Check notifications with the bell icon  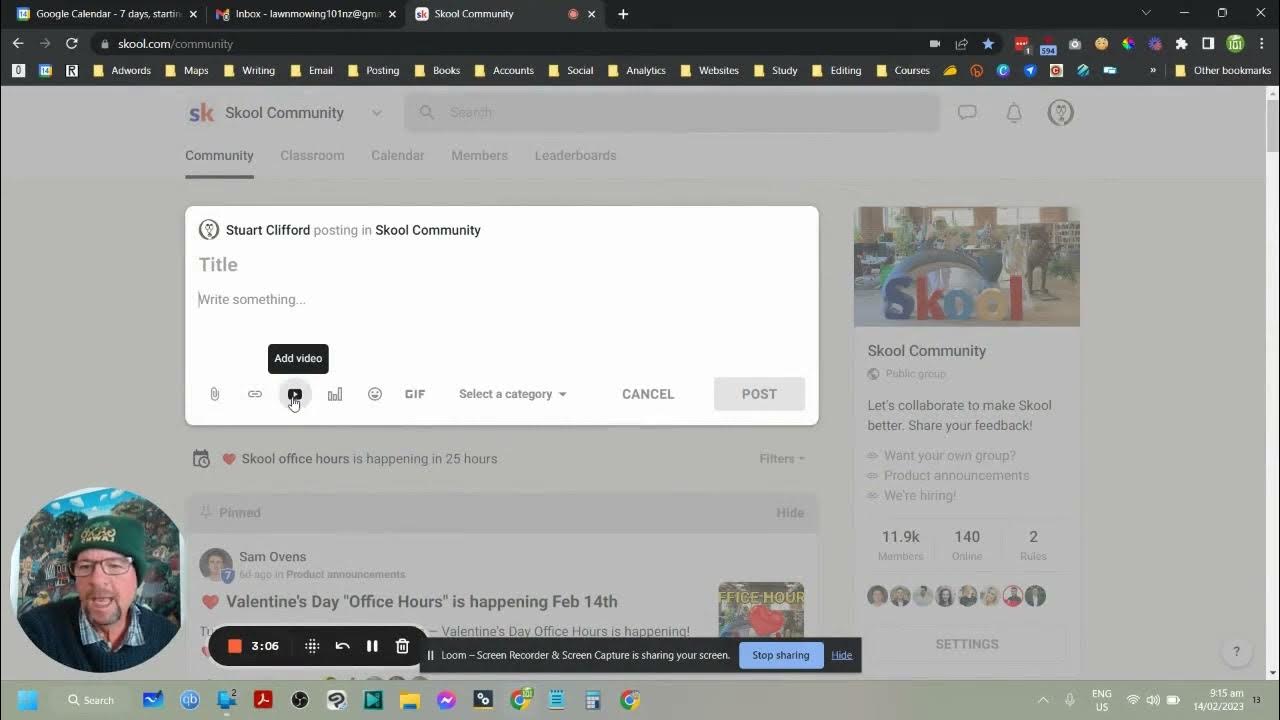[x=1013, y=112]
